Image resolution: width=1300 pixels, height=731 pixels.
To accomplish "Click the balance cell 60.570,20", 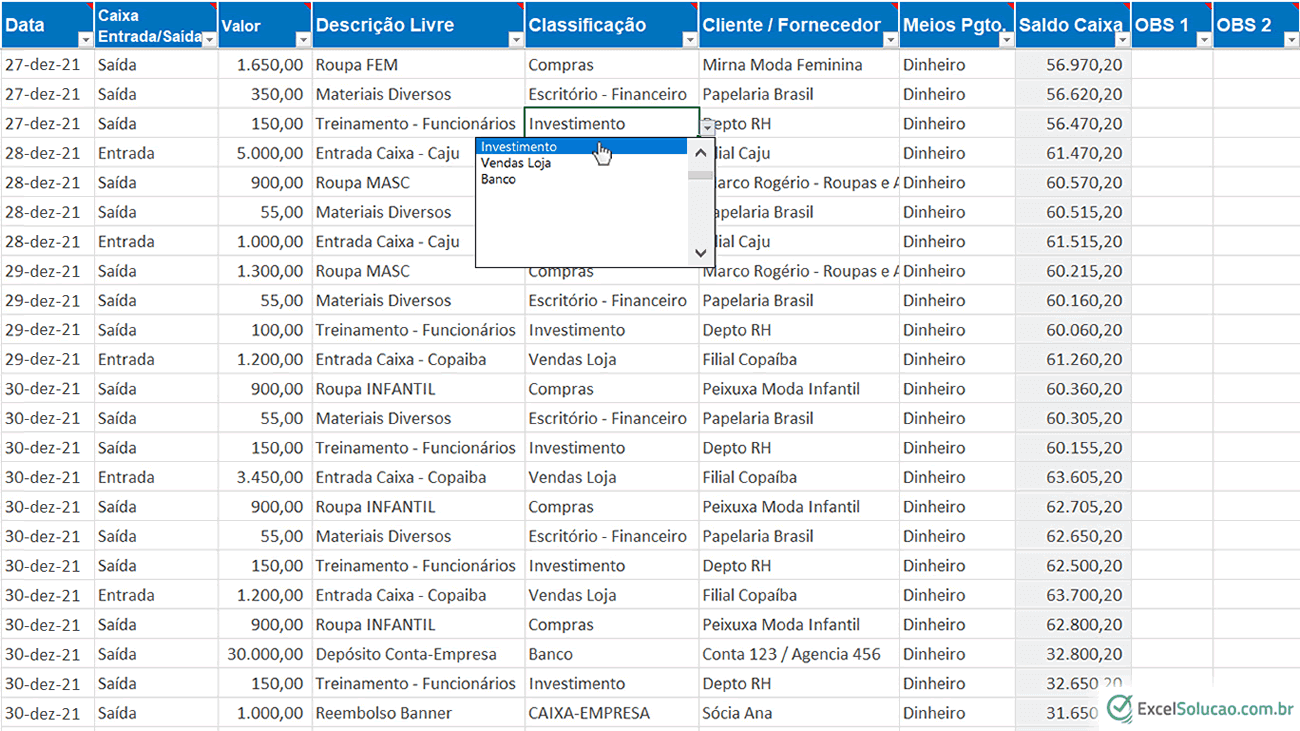I will (1073, 183).
